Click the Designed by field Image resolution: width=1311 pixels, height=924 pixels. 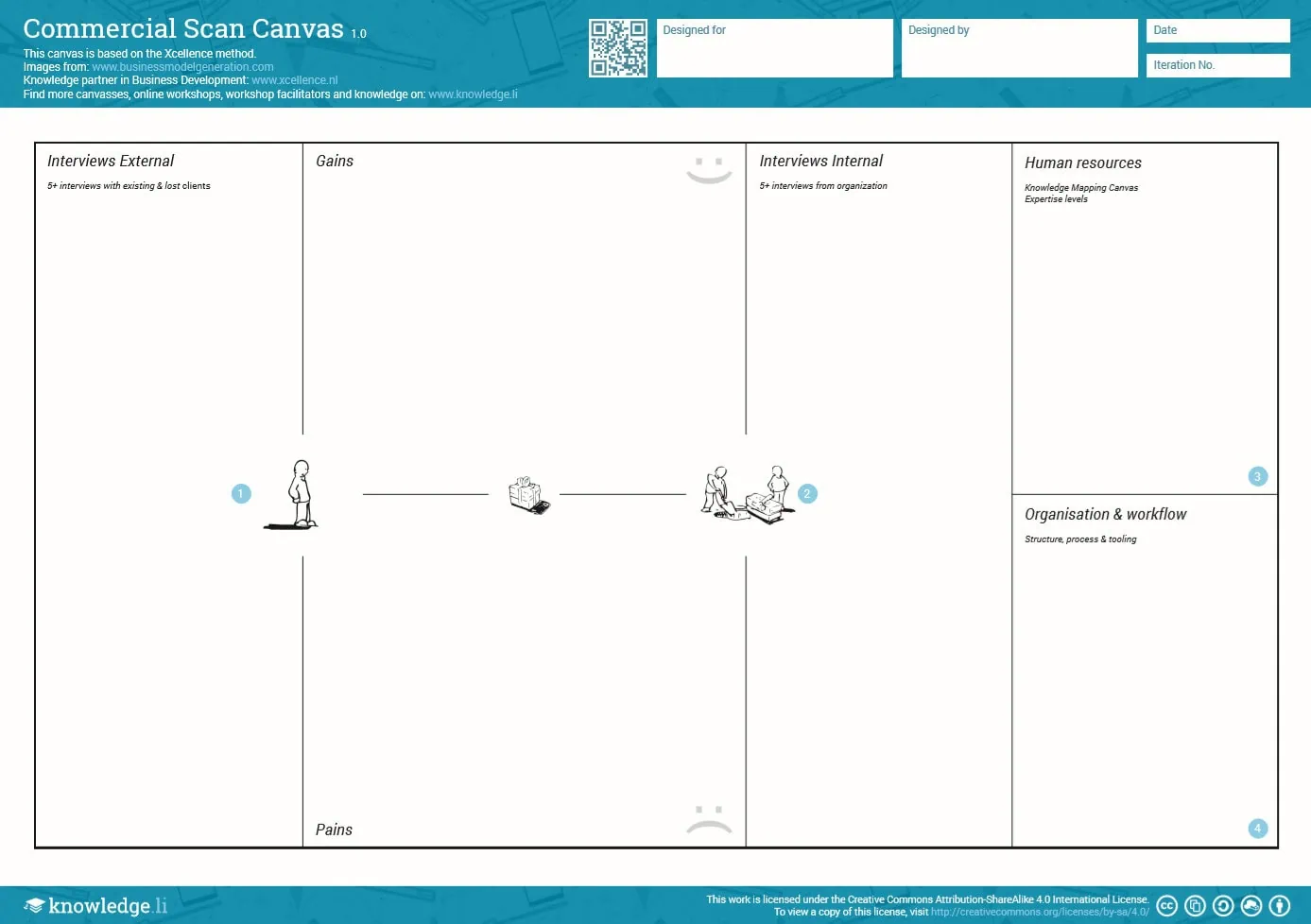click(x=1020, y=48)
